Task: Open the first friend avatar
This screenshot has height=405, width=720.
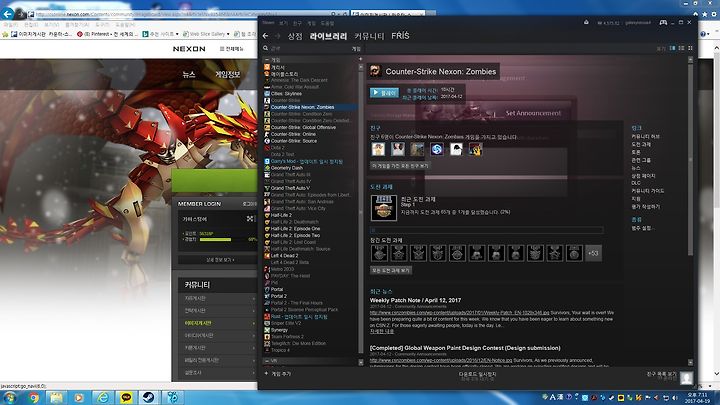Action: [378, 149]
